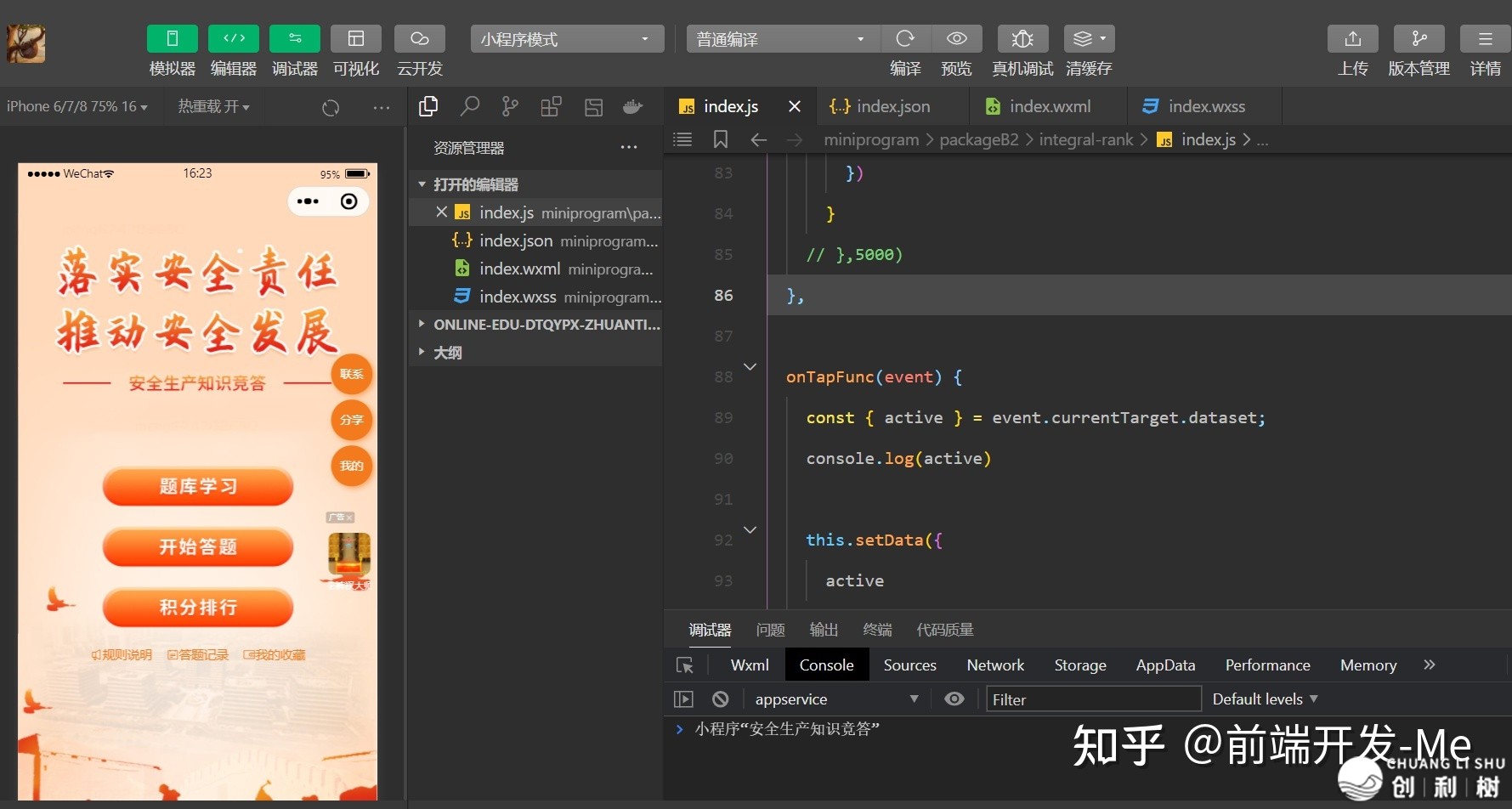This screenshot has height=809, width=1512.
Task: Focus the console Filter input field
Action: (x=1093, y=699)
